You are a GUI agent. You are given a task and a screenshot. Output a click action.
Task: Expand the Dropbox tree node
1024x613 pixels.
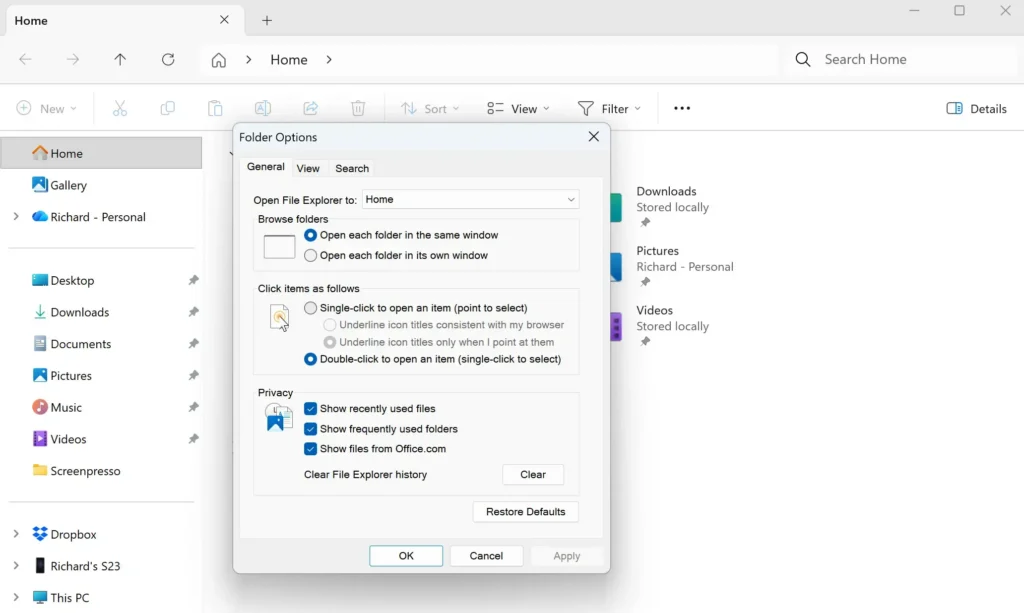point(16,534)
